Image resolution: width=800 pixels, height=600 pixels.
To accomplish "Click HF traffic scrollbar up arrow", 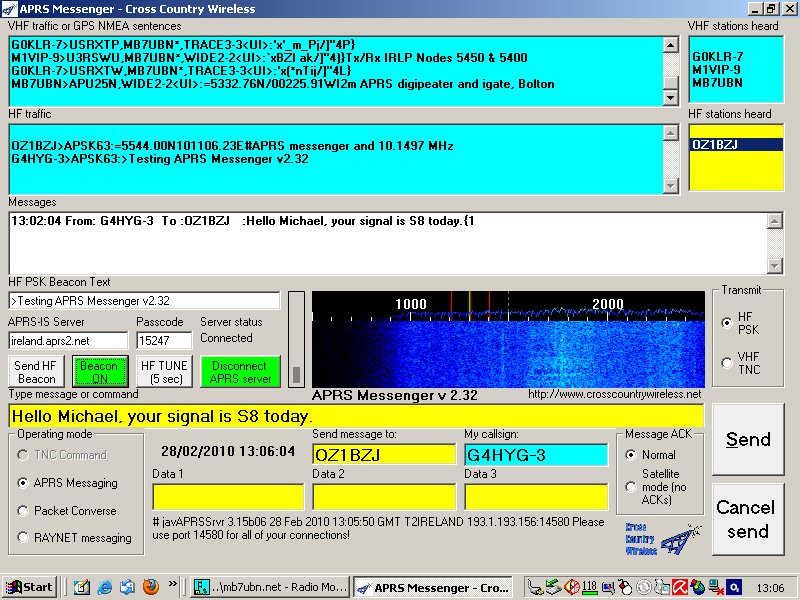I will tap(670, 133).
